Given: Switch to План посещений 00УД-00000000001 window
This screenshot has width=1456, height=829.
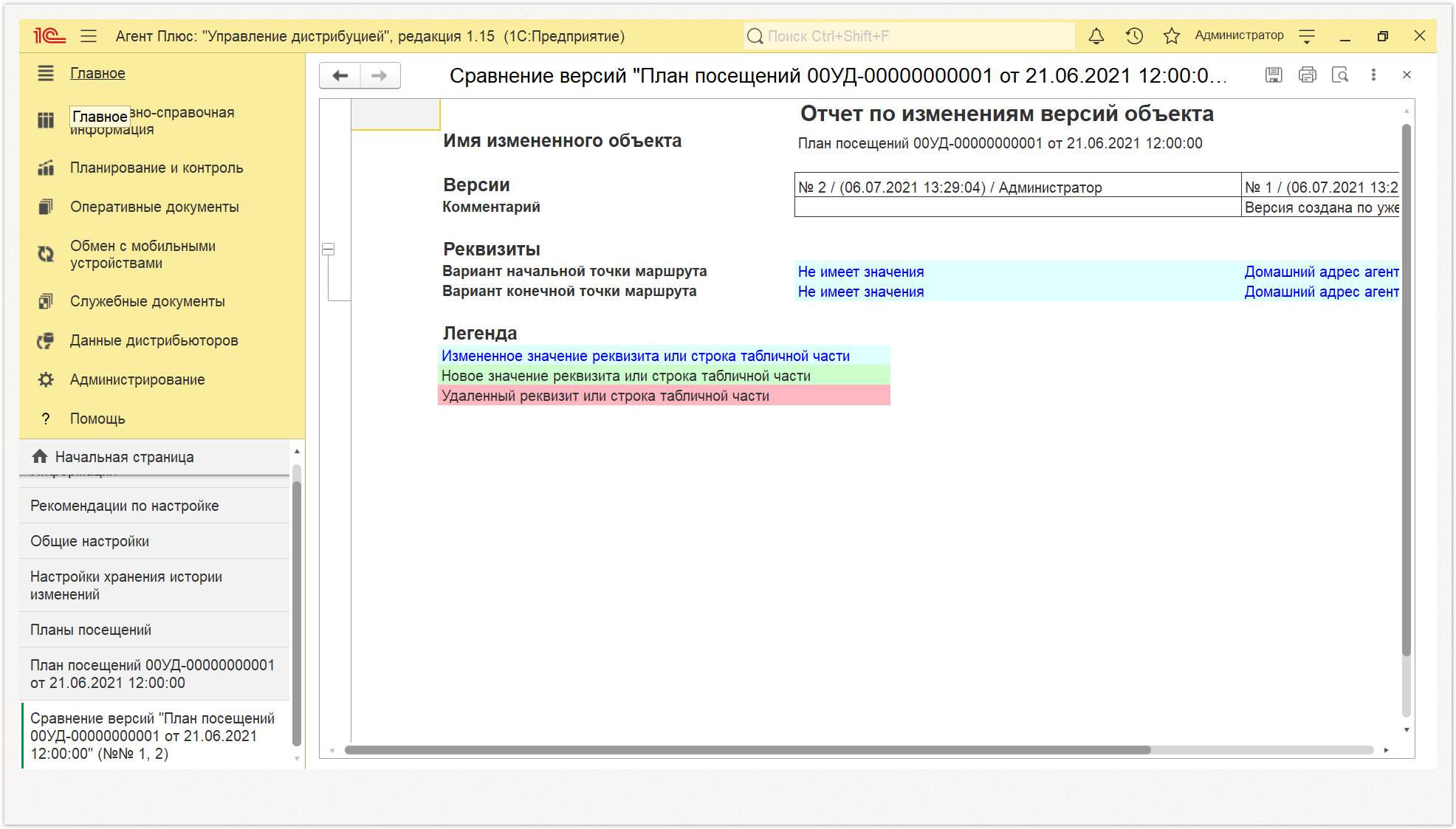Looking at the screenshot, I should coord(155,674).
